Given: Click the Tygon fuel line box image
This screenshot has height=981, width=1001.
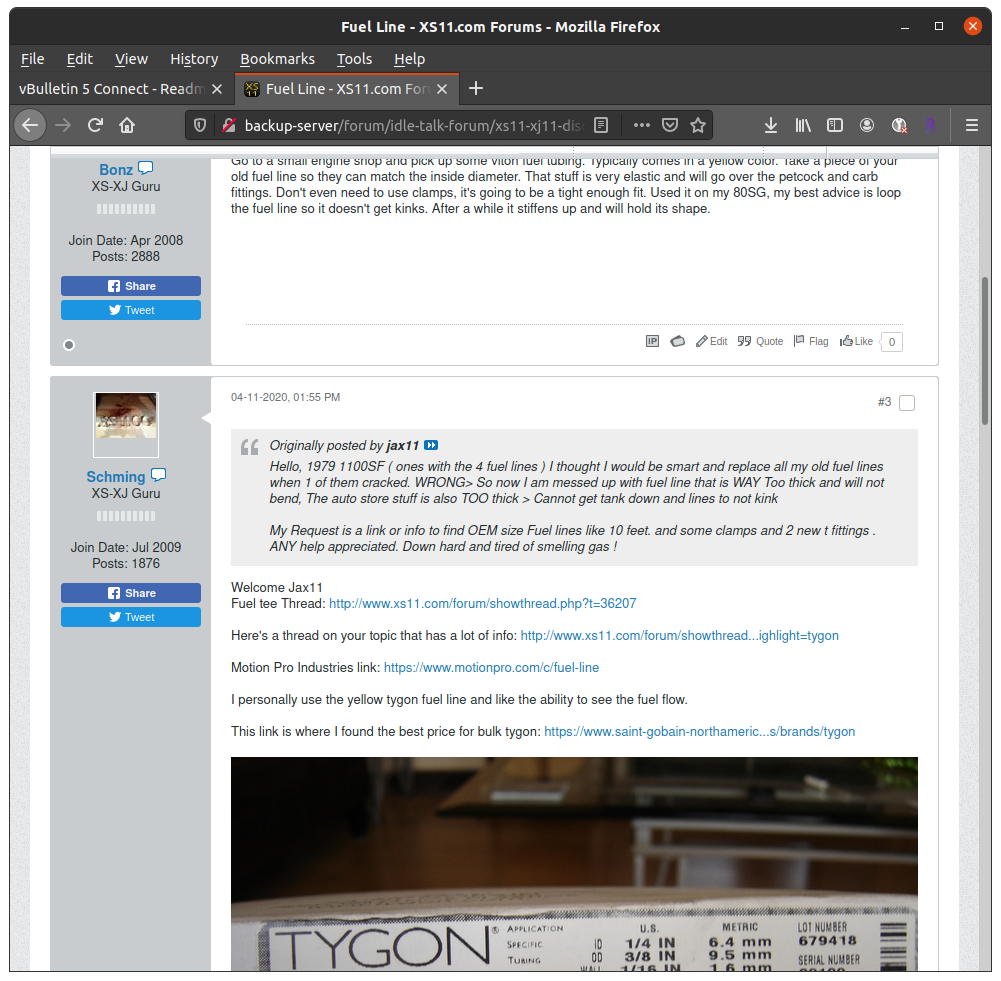Looking at the screenshot, I should 574,863.
